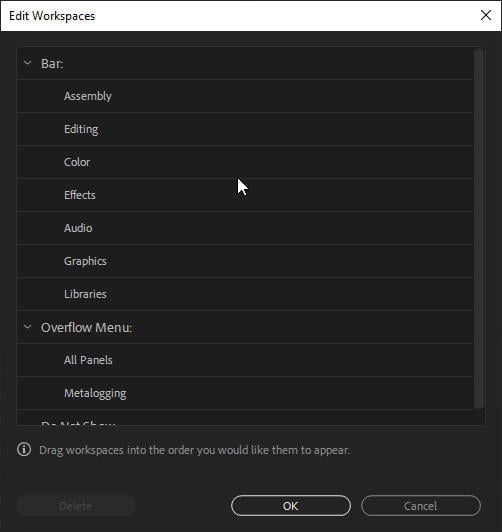Click the Cancel button
Image resolution: width=502 pixels, height=532 pixels.
tap(421, 506)
